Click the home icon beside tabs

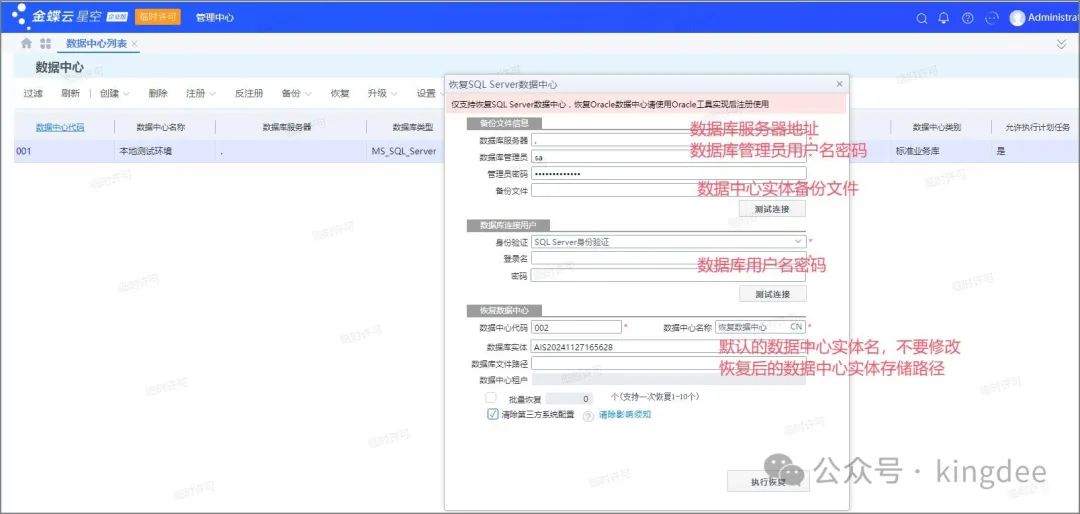pyautogui.click(x=26, y=44)
